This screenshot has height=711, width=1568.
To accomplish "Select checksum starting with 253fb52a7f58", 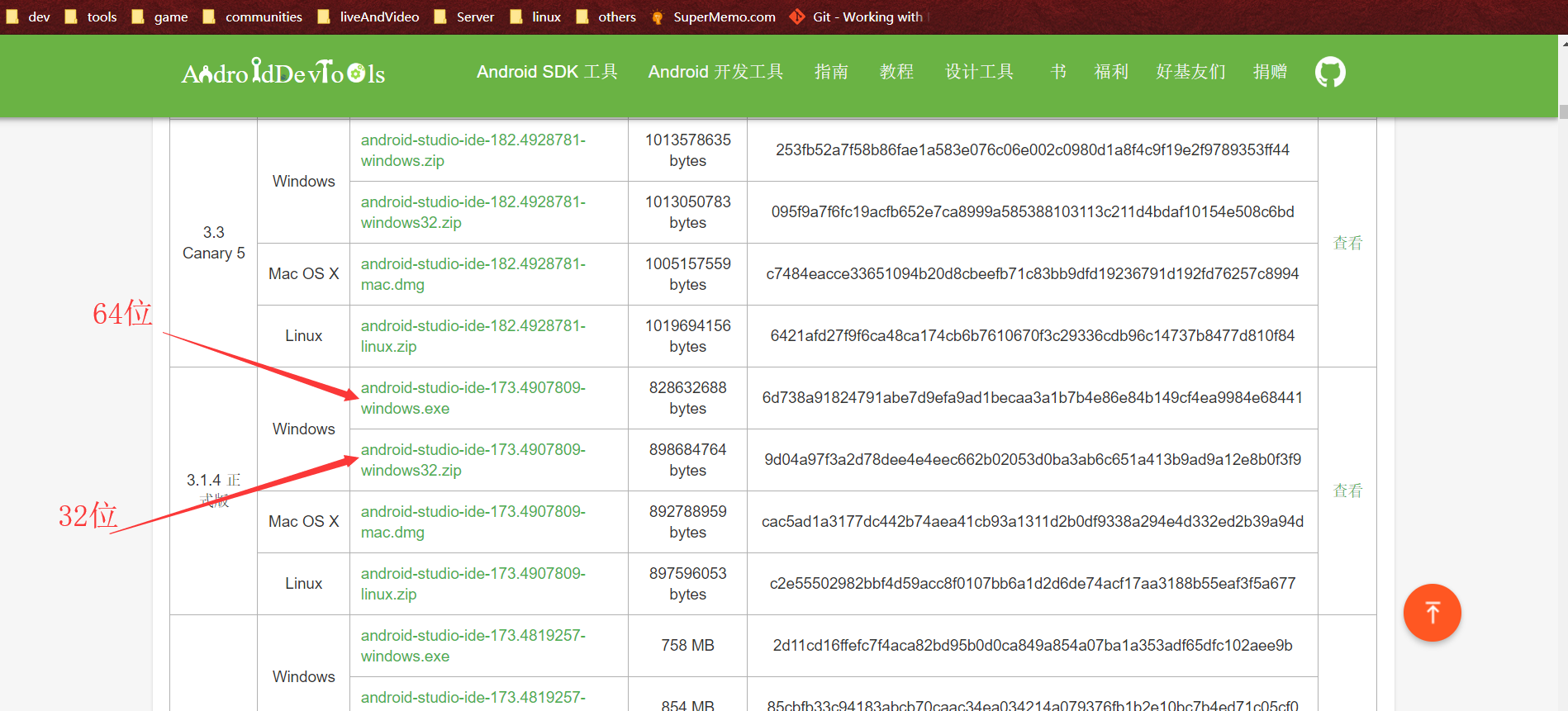I will point(1032,150).
